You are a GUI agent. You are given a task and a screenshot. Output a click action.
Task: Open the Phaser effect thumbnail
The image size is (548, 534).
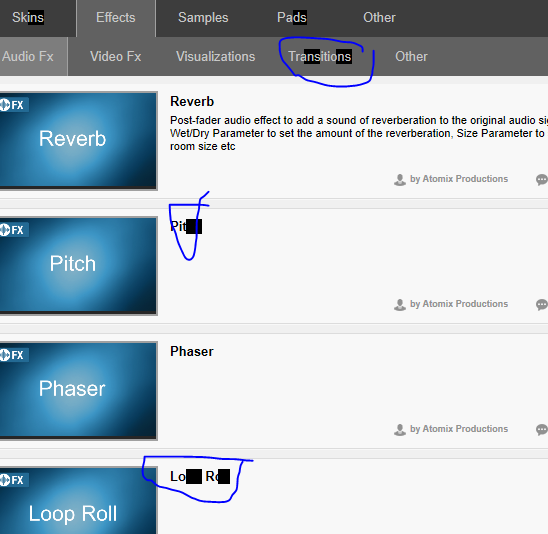pyautogui.click(x=78, y=390)
